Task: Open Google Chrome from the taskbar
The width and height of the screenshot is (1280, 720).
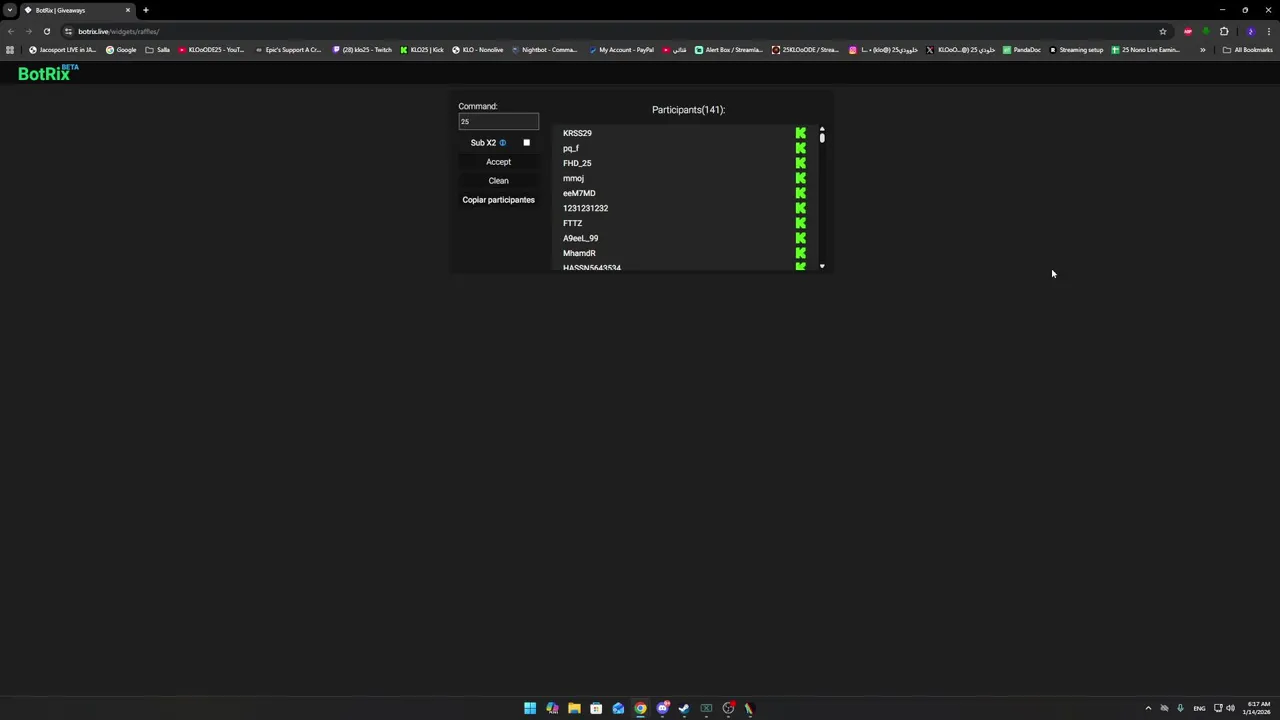Action: click(640, 708)
